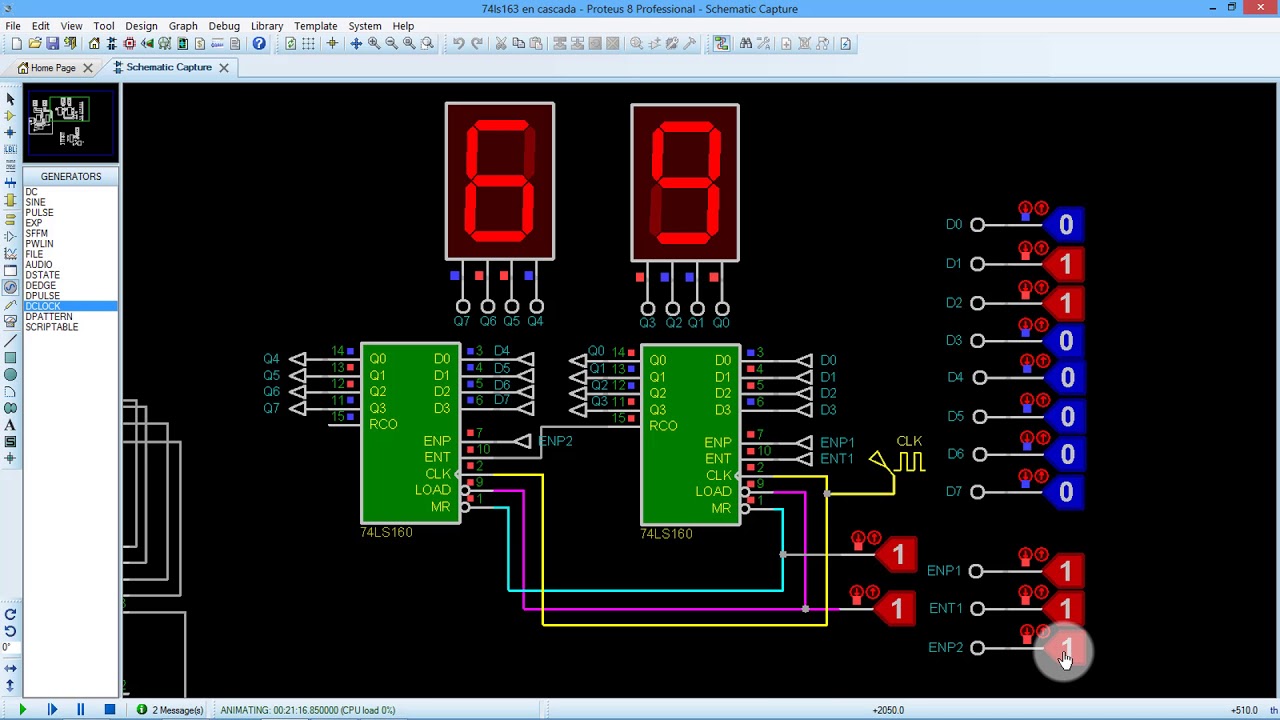Toggle the D7 logic state input
The height and width of the screenshot is (720, 1280).
tap(1066, 492)
